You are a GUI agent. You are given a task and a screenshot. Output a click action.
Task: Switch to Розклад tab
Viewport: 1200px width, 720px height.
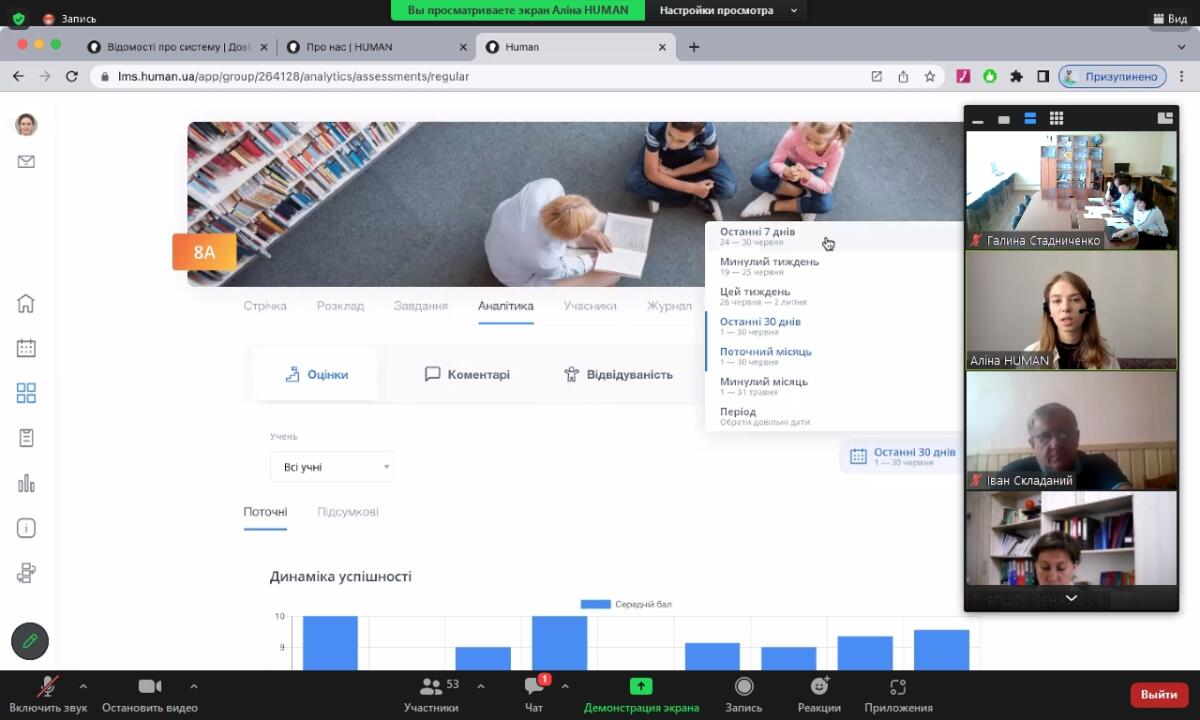pyautogui.click(x=340, y=306)
